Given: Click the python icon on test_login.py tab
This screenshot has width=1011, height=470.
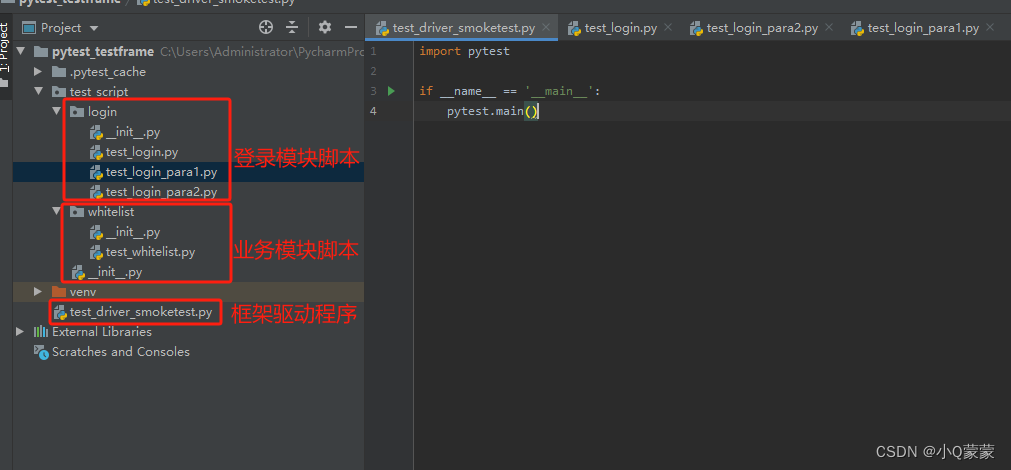Looking at the screenshot, I should tap(574, 28).
